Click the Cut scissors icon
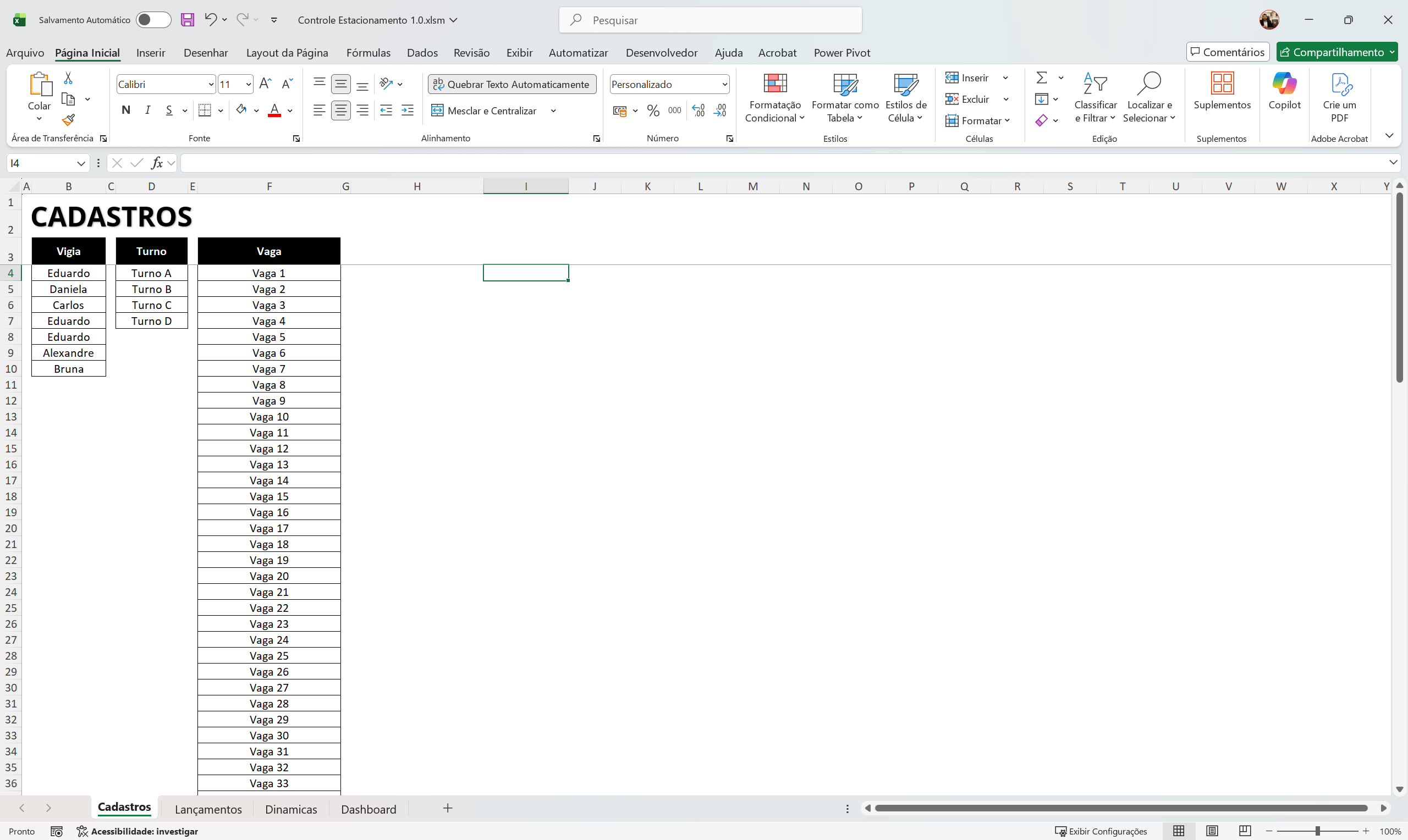 (69, 78)
